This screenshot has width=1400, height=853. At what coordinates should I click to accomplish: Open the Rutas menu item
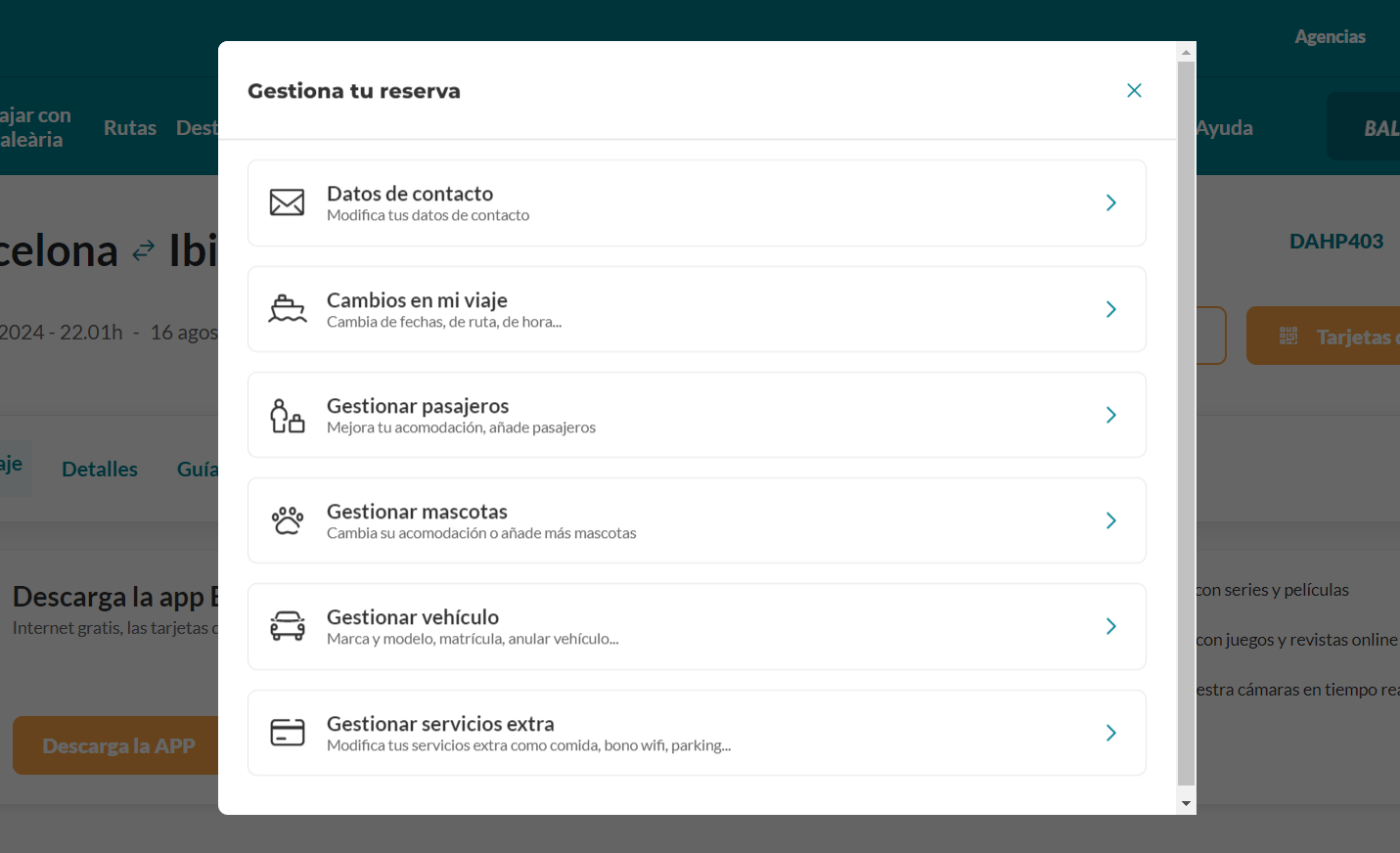(x=130, y=128)
